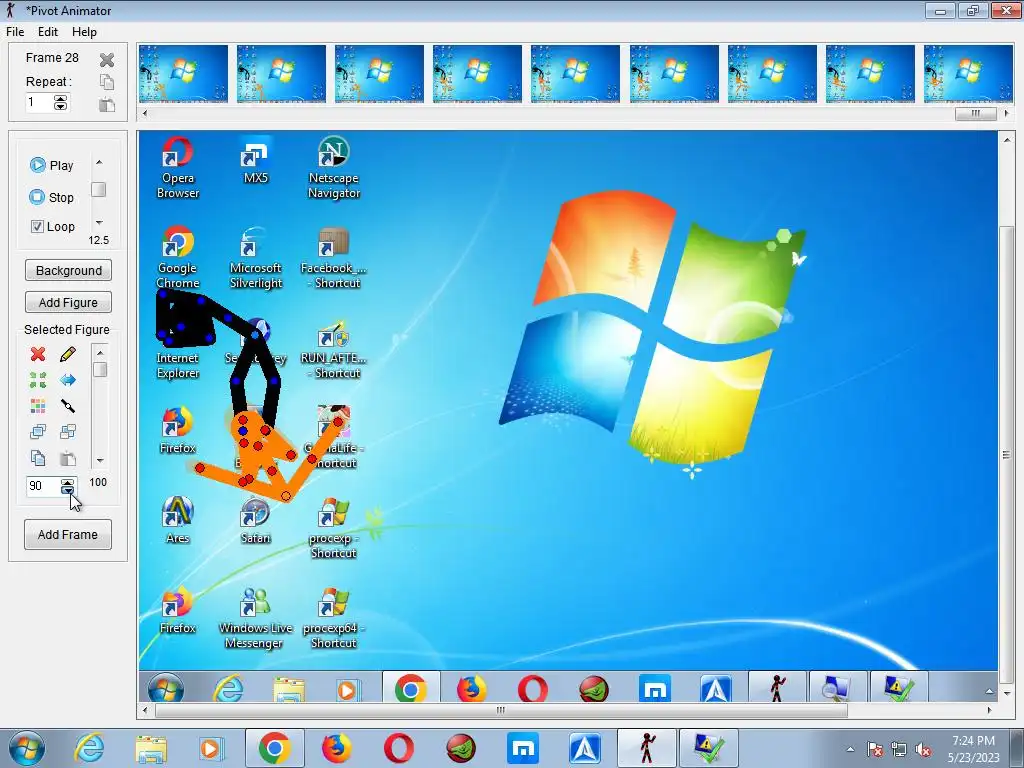Click the canvas vertical scrollbar down arrow
This screenshot has width=1024, height=768.
coord(1006,692)
